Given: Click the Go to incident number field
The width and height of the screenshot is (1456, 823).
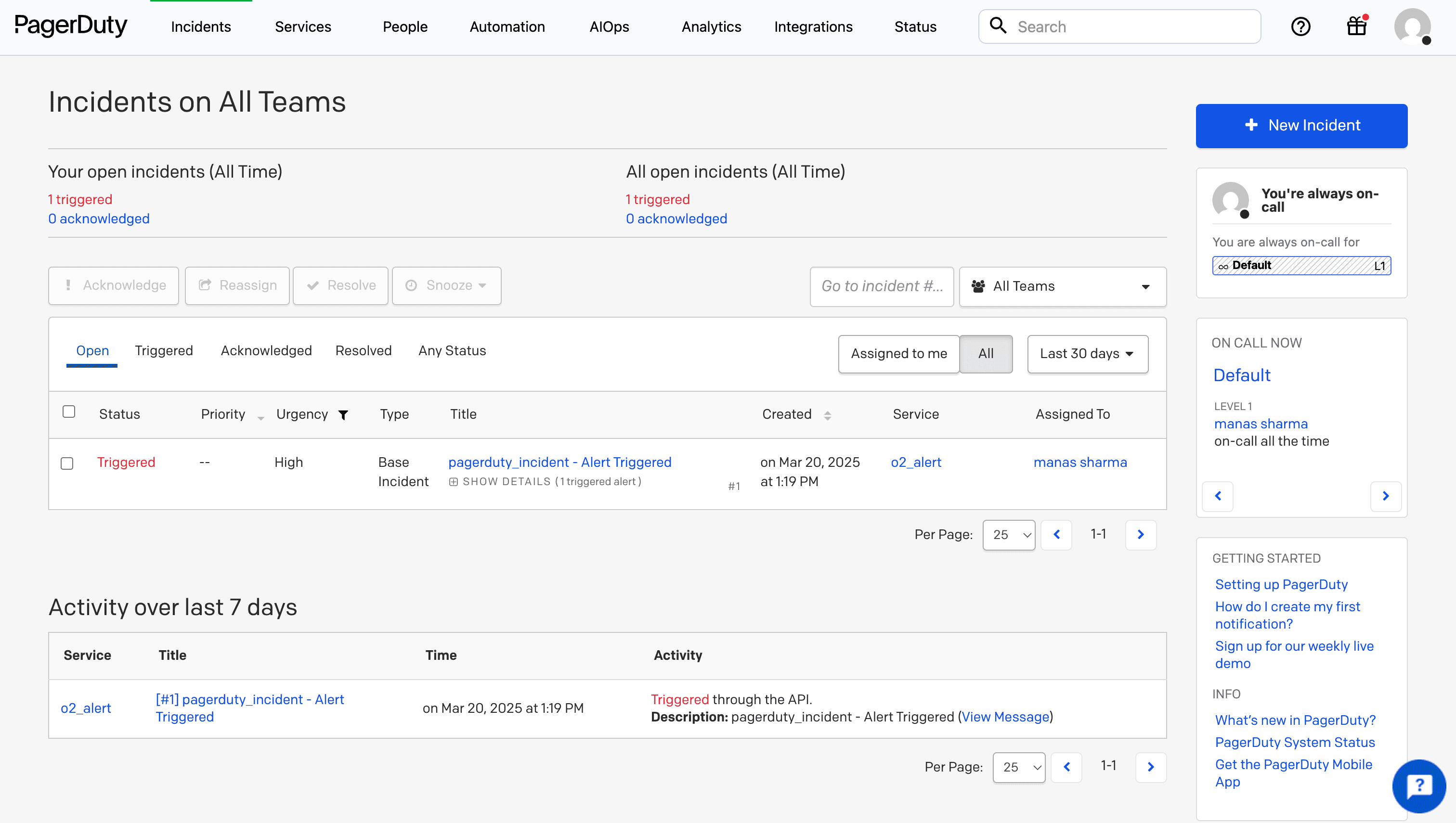Looking at the screenshot, I should click(881, 286).
